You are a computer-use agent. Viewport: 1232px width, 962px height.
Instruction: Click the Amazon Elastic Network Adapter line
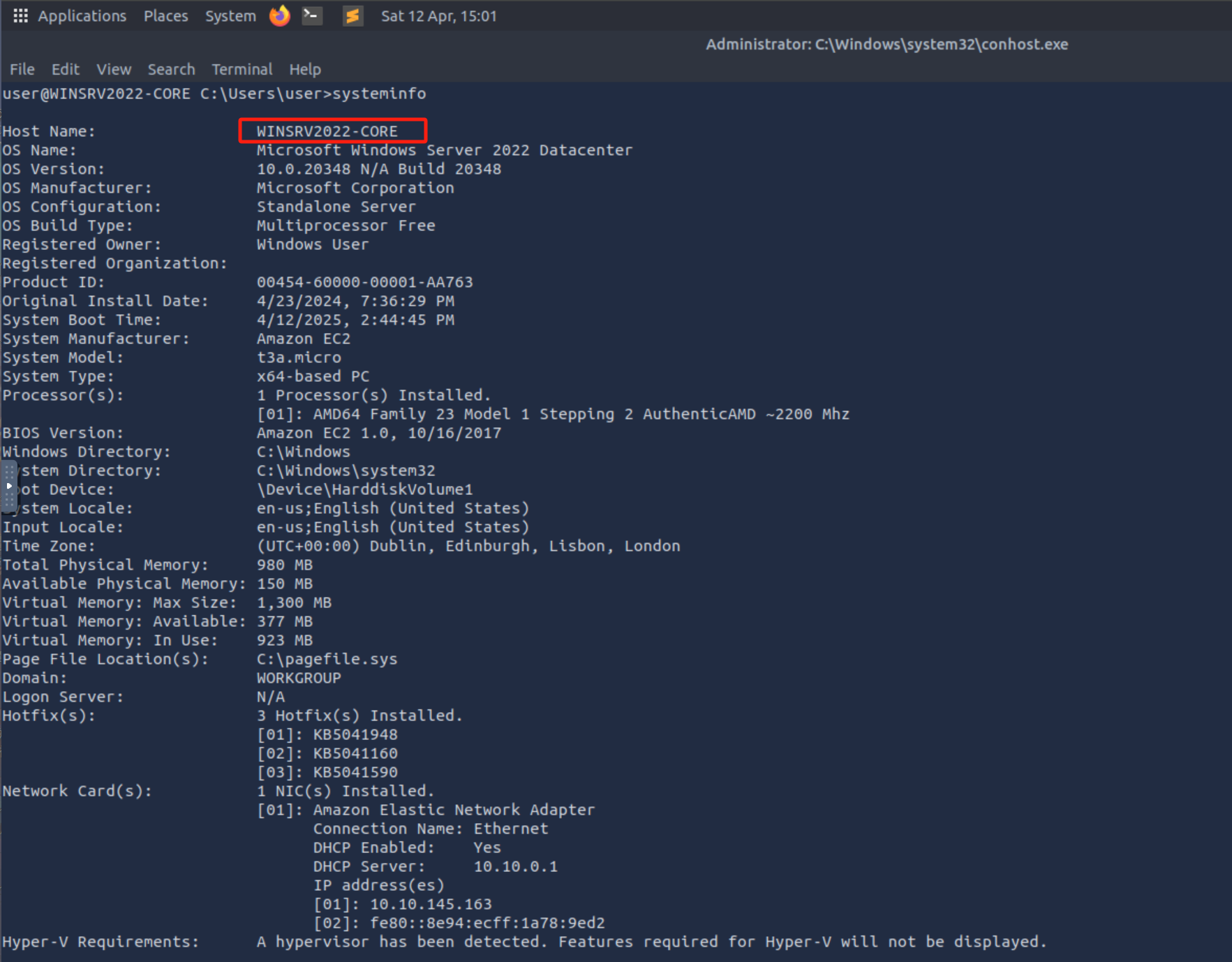coord(426,810)
